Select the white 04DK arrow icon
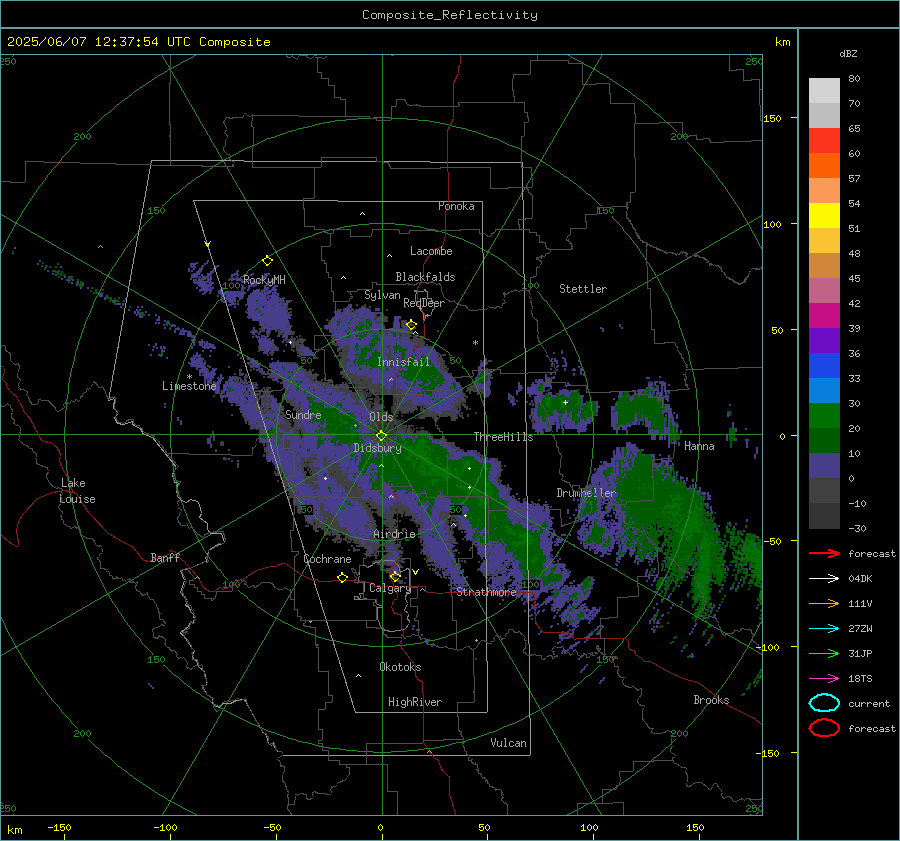This screenshot has height=841, width=900. (x=824, y=579)
